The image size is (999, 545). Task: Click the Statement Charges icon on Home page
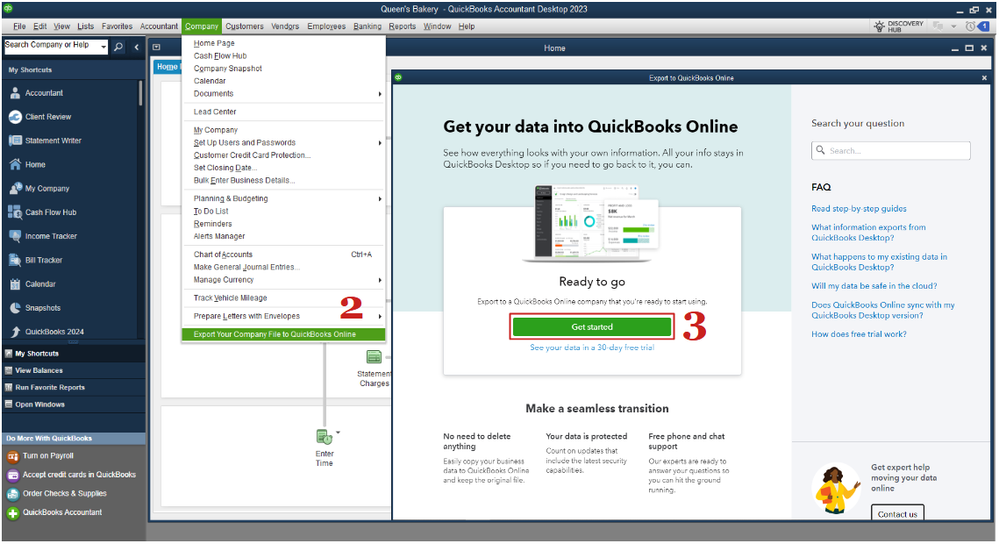click(x=374, y=357)
